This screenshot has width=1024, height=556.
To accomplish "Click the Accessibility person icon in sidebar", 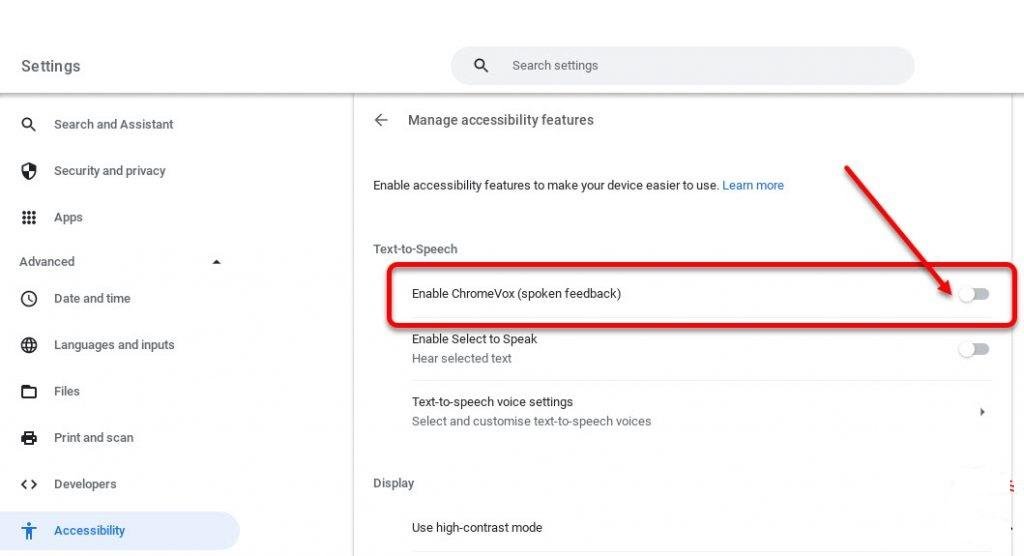I will pyautogui.click(x=29, y=531).
